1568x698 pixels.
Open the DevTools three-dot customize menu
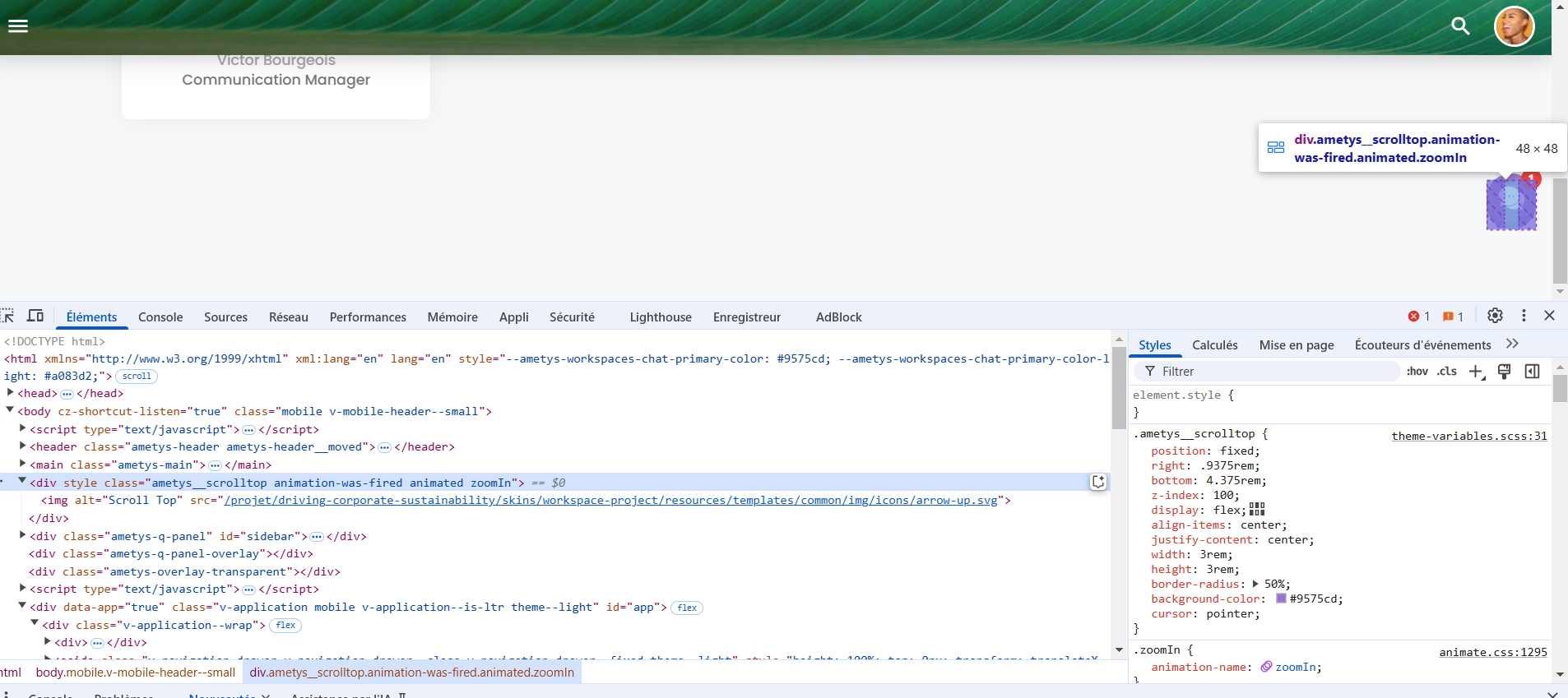(1524, 316)
